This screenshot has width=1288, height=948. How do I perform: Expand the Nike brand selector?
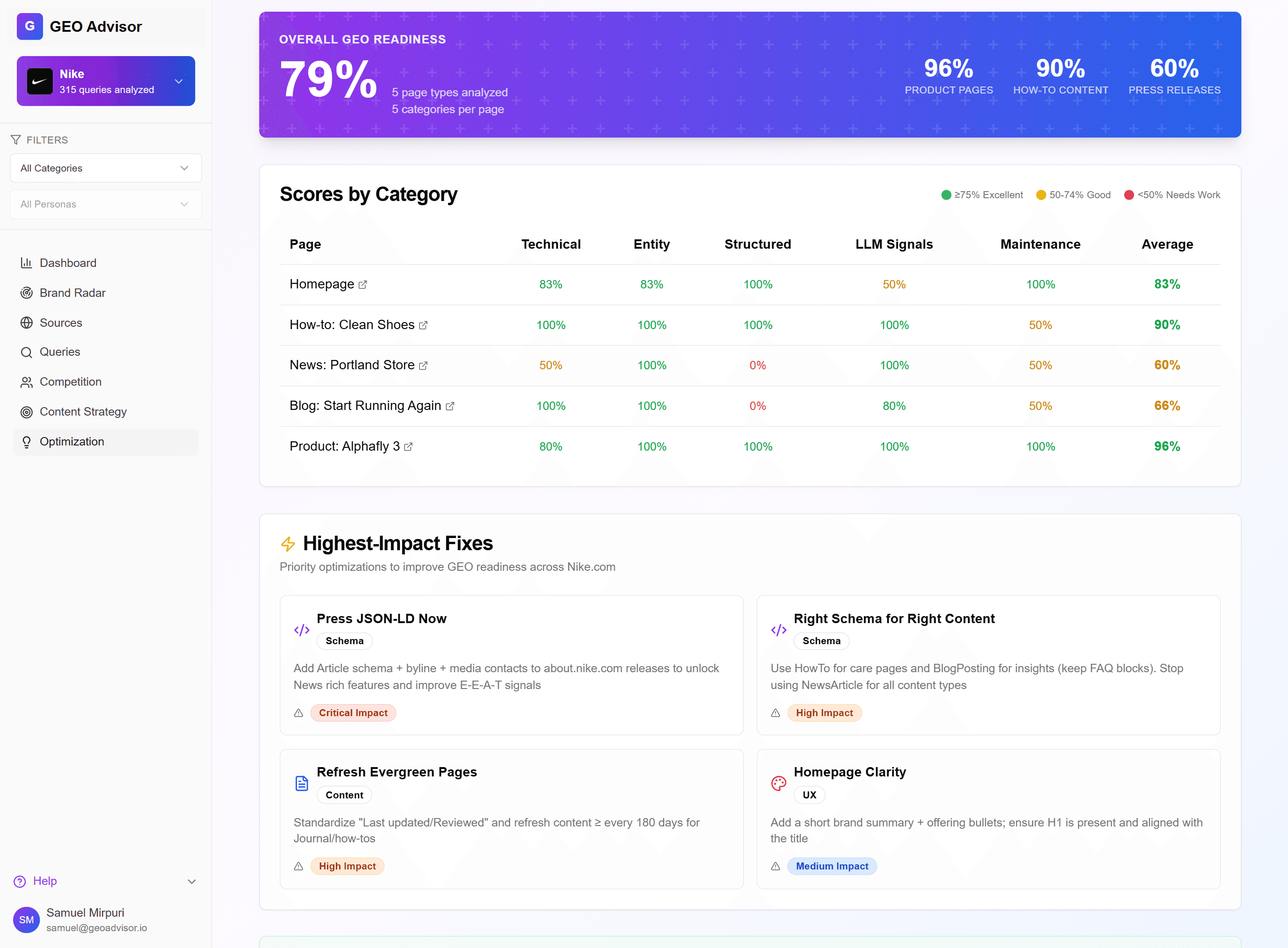[x=179, y=81]
